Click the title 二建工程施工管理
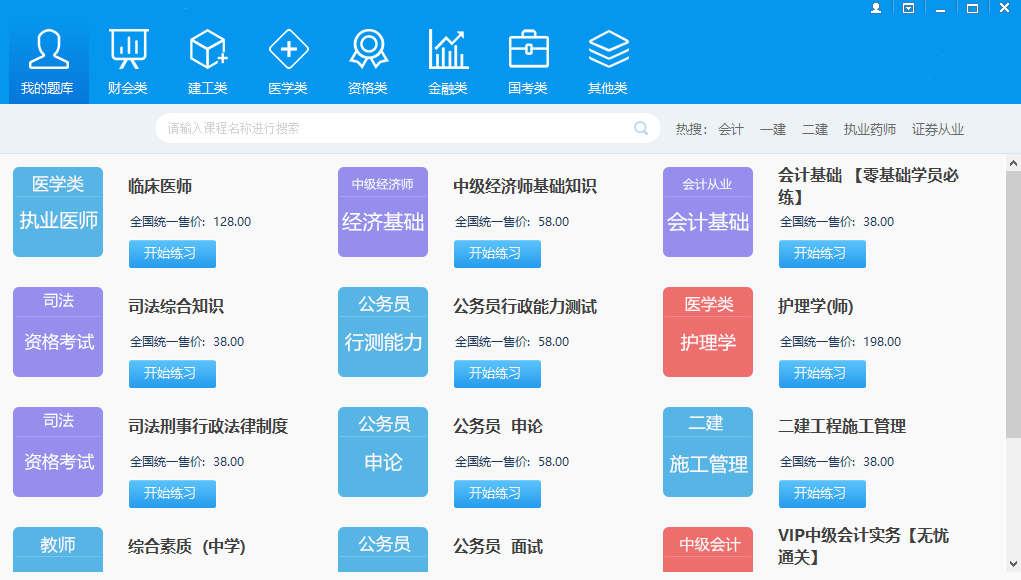 [x=842, y=426]
